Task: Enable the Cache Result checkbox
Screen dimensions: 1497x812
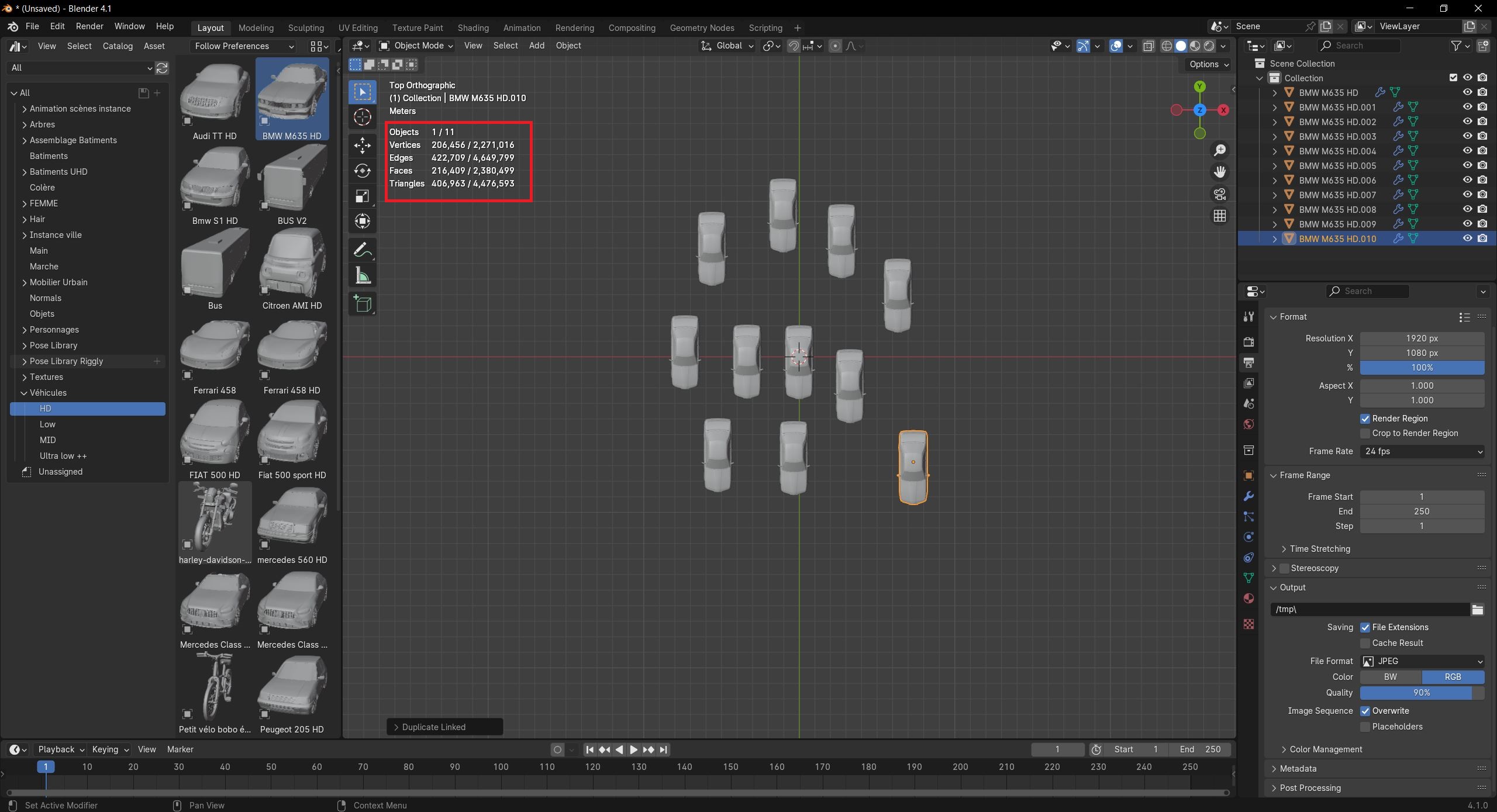Action: (x=1365, y=643)
